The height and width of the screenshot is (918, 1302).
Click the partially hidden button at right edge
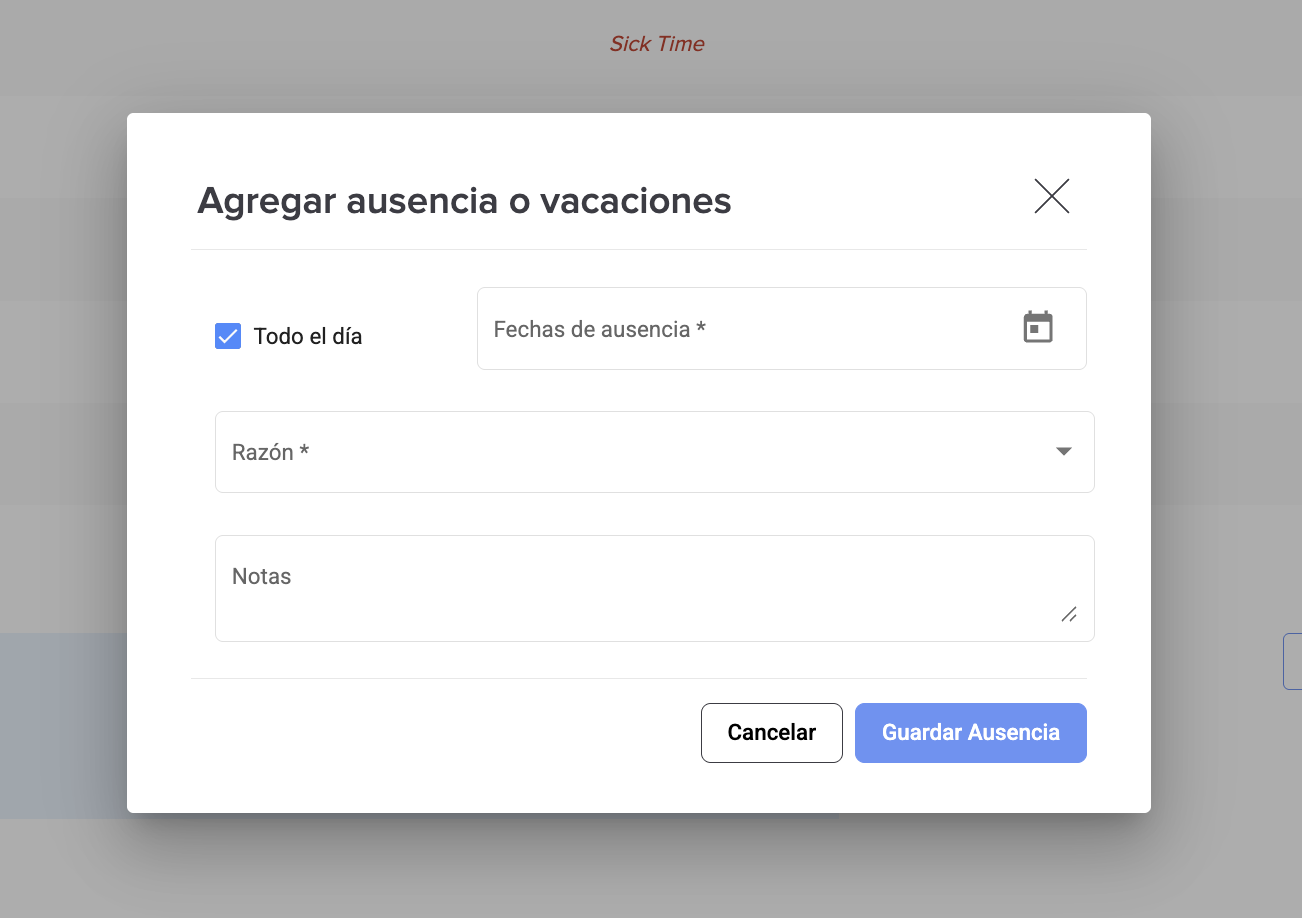(x=1293, y=661)
